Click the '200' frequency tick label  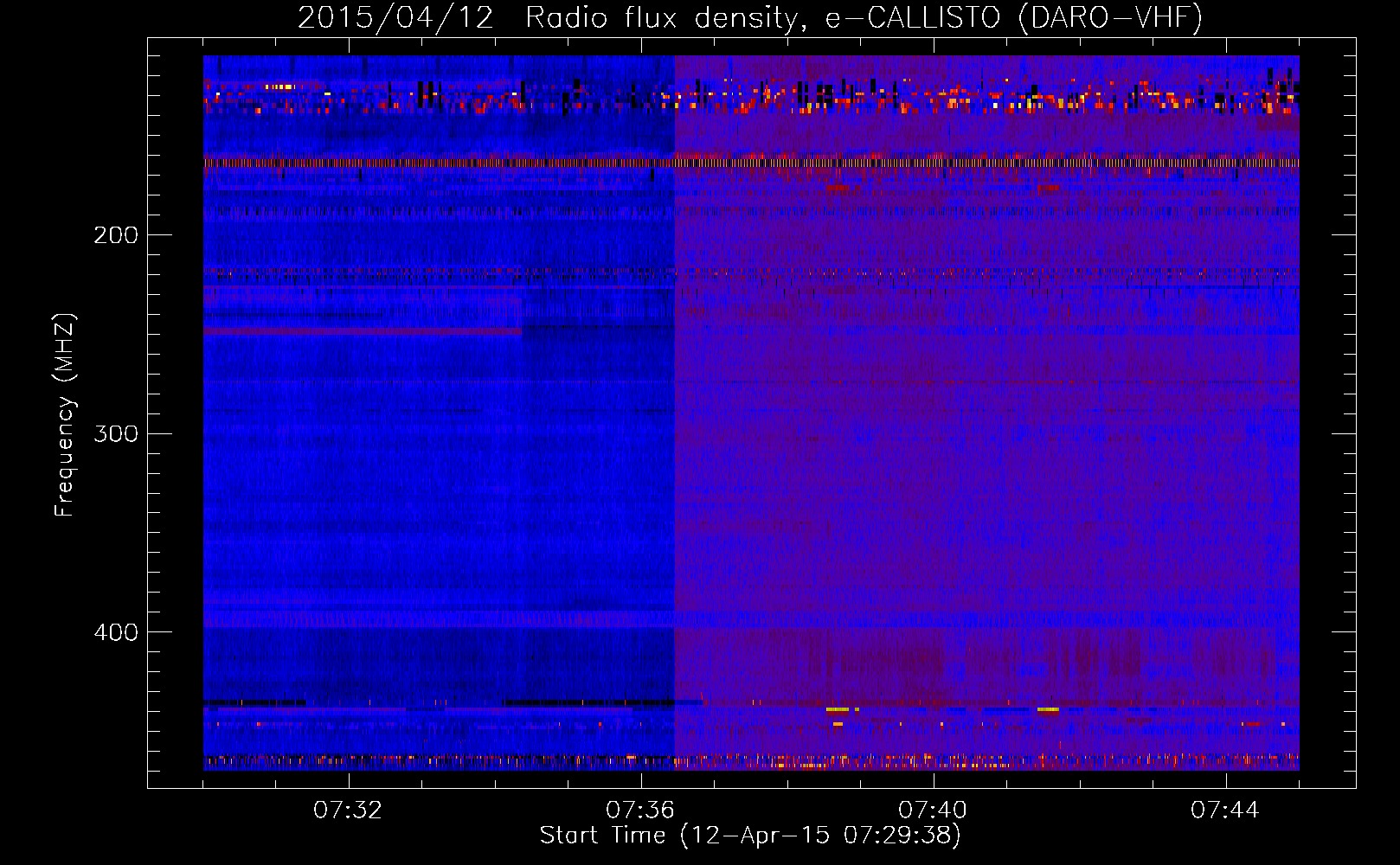coord(115,235)
